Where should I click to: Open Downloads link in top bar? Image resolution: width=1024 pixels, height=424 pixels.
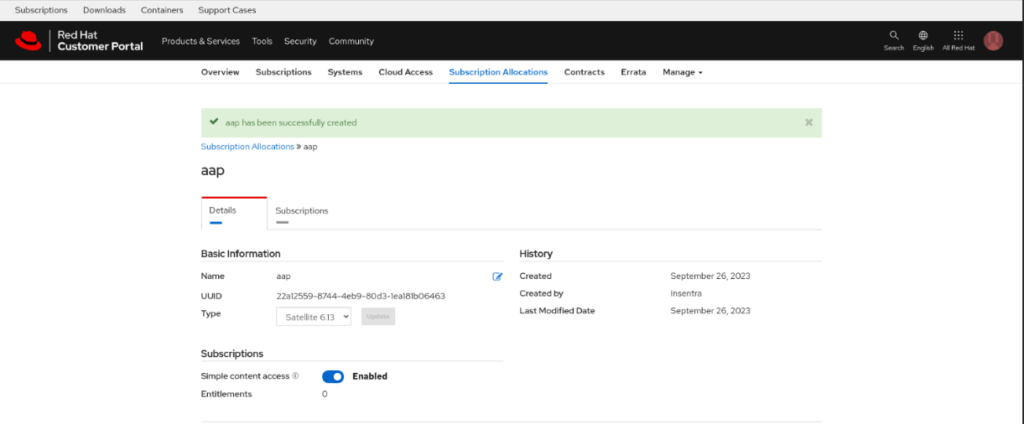(104, 10)
